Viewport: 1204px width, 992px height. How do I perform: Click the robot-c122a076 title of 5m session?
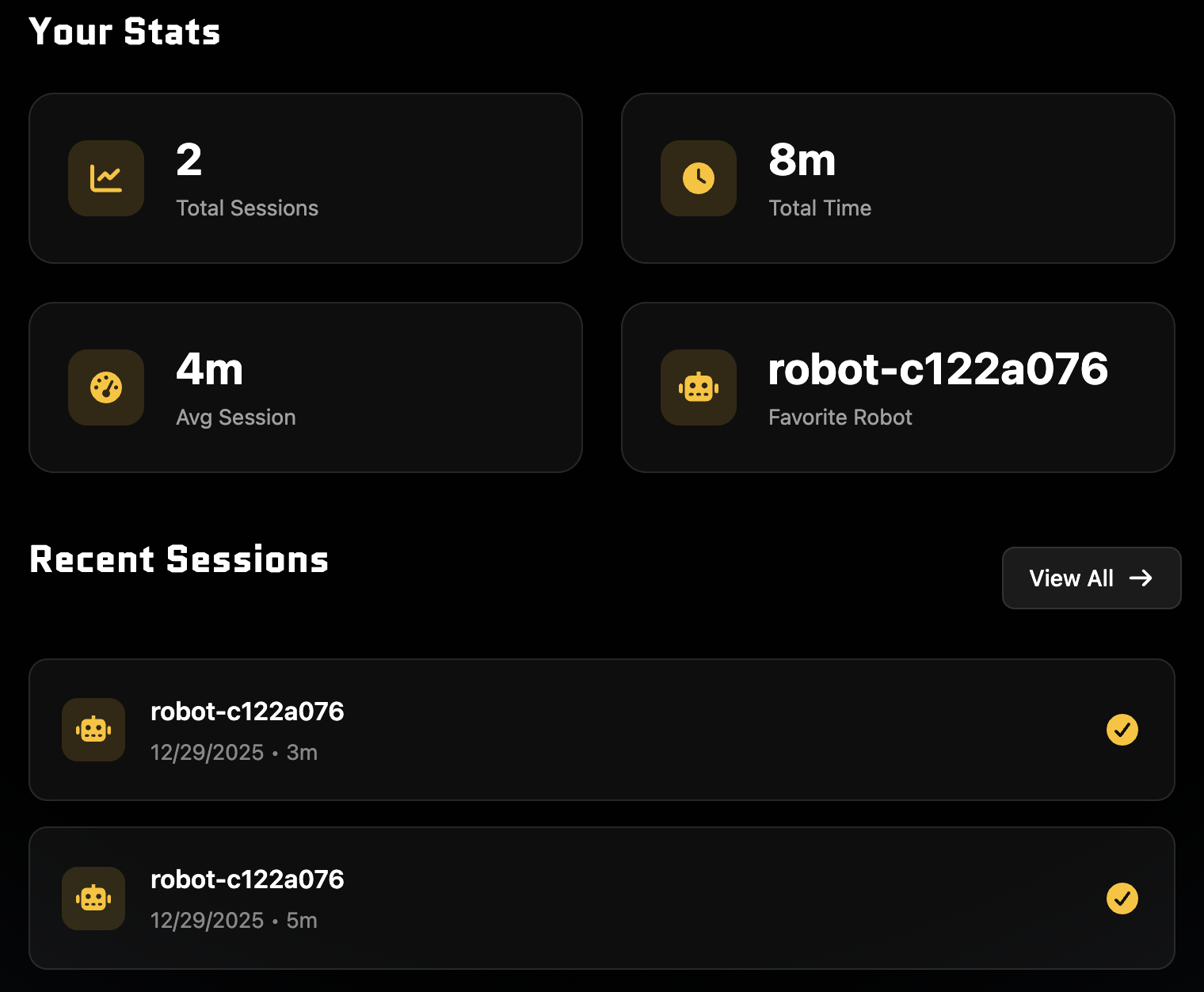247,879
